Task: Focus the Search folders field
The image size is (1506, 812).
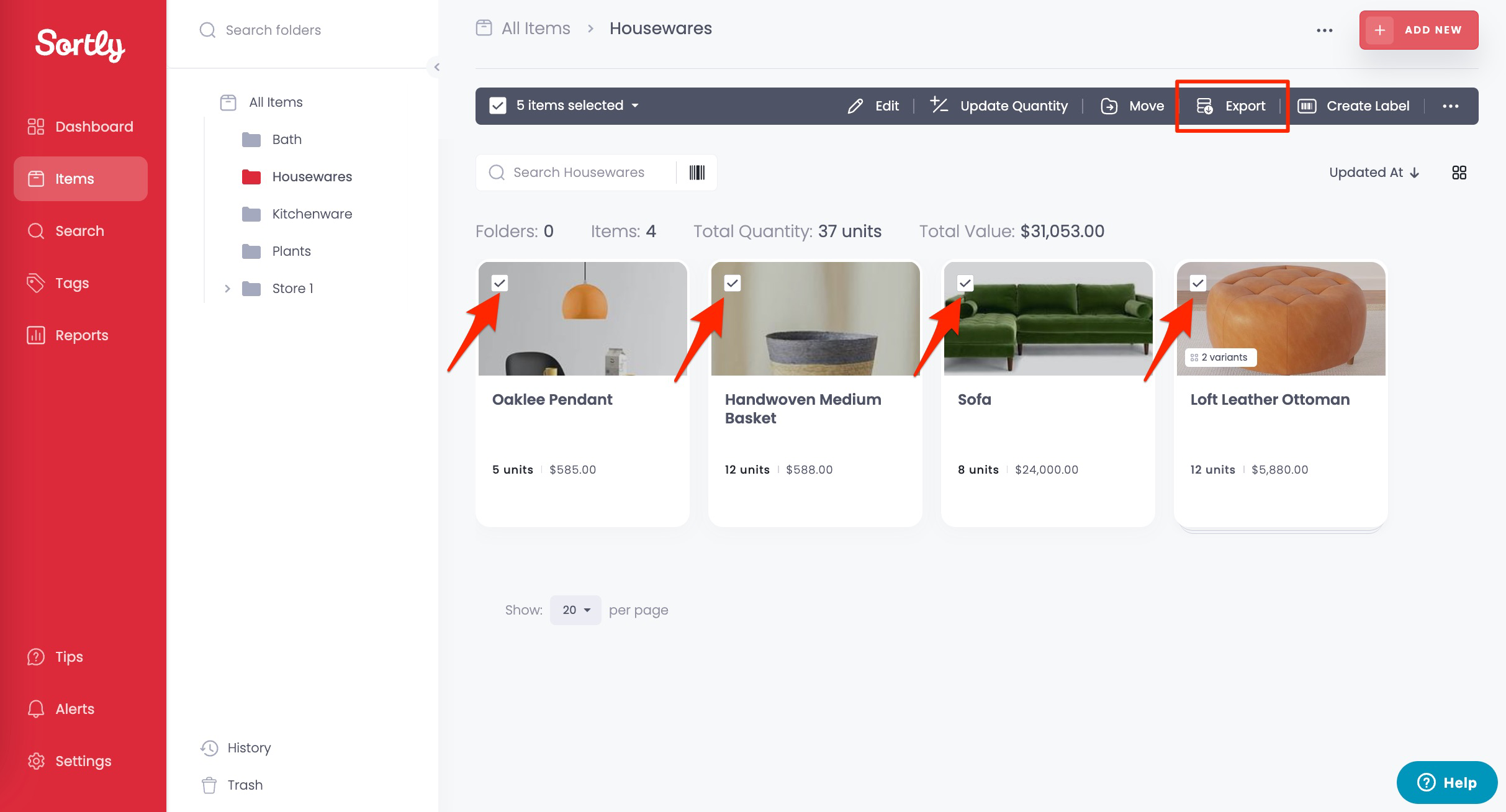Action: (x=302, y=30)
